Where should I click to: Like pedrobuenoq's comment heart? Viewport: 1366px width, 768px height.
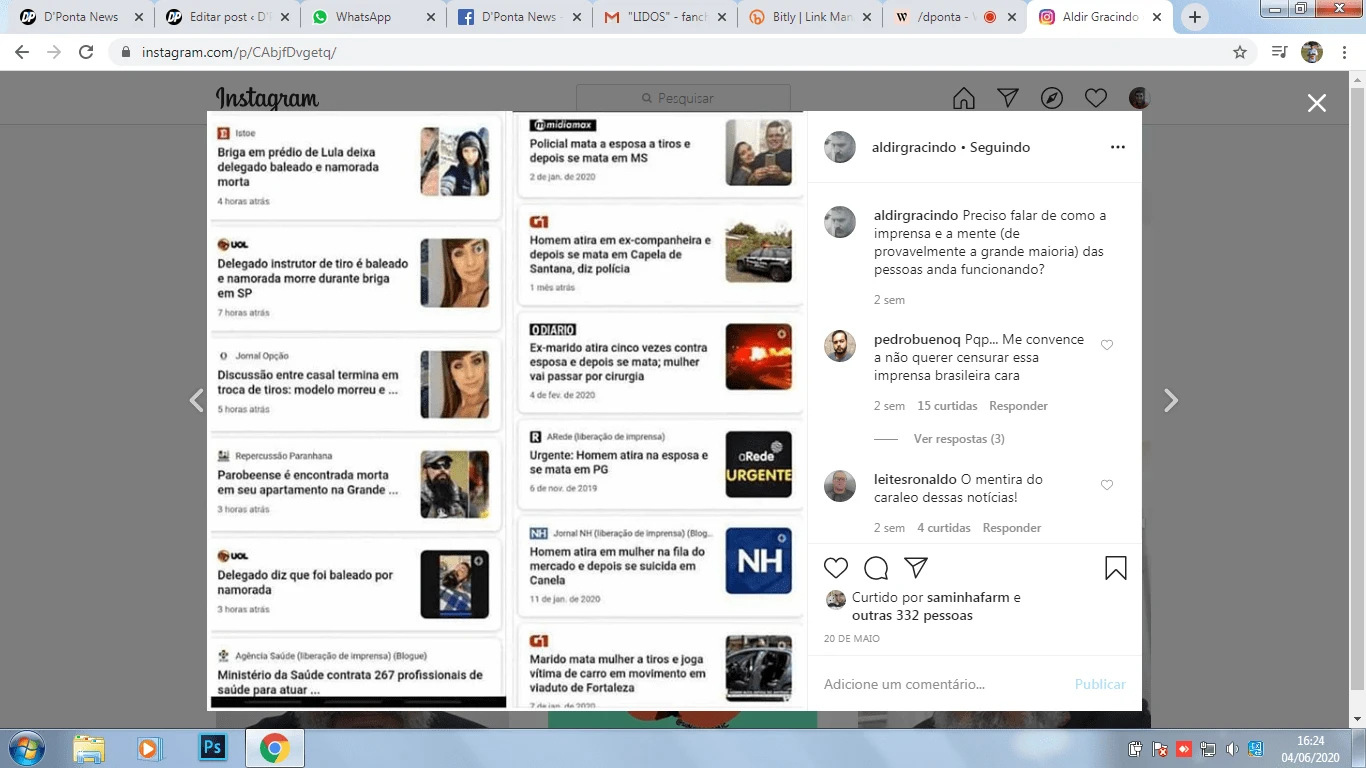[x=1107, y=345]
